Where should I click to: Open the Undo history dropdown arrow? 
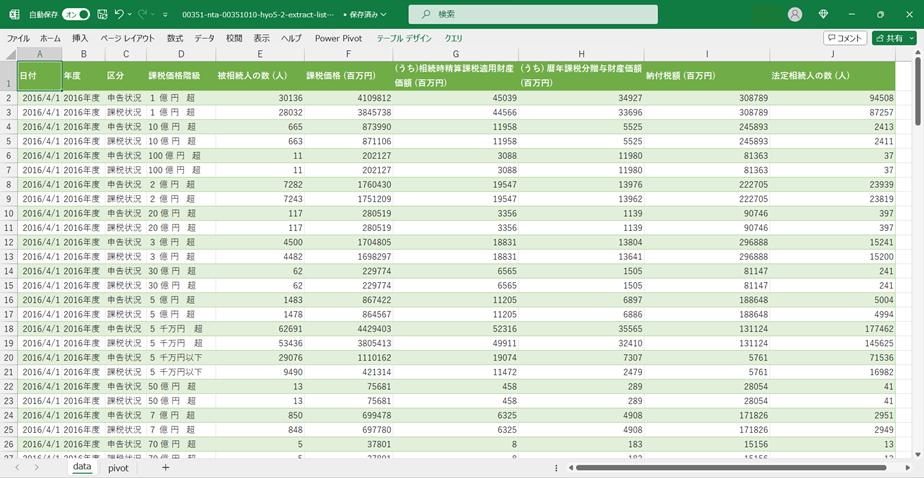131,14
